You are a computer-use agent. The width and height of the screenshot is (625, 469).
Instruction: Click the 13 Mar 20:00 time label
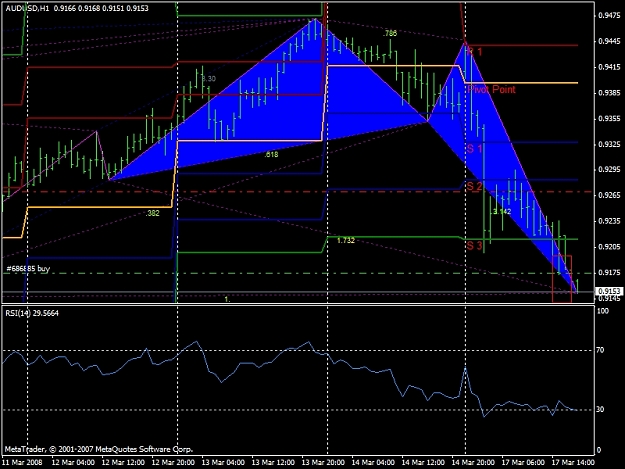pos(322,463)
